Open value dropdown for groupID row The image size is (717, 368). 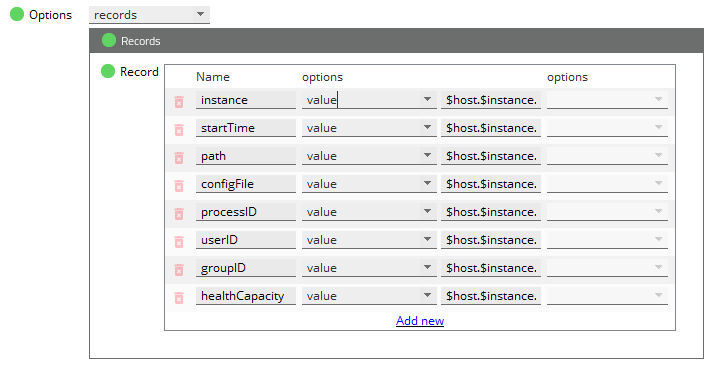coord(369,267)
